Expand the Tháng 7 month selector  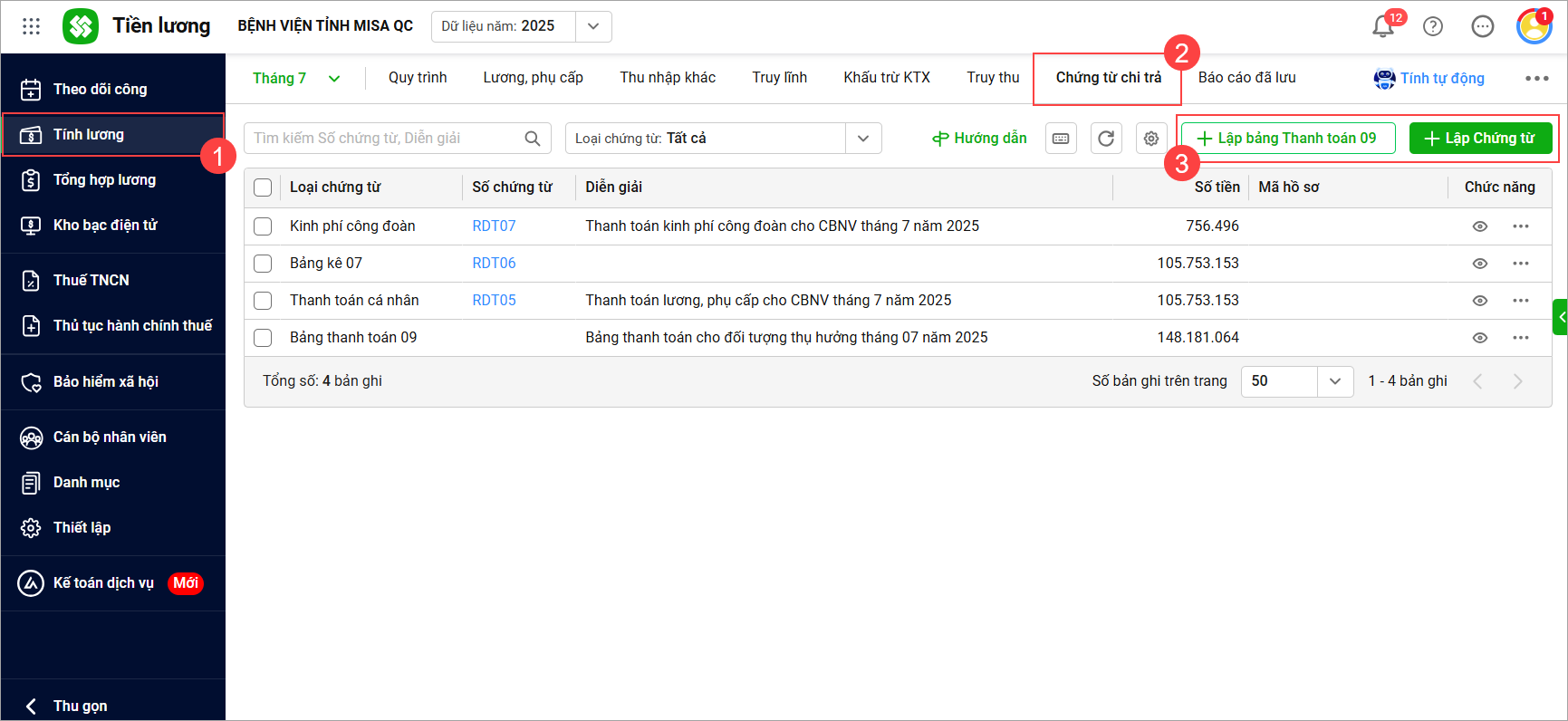(x=296, y=79)
